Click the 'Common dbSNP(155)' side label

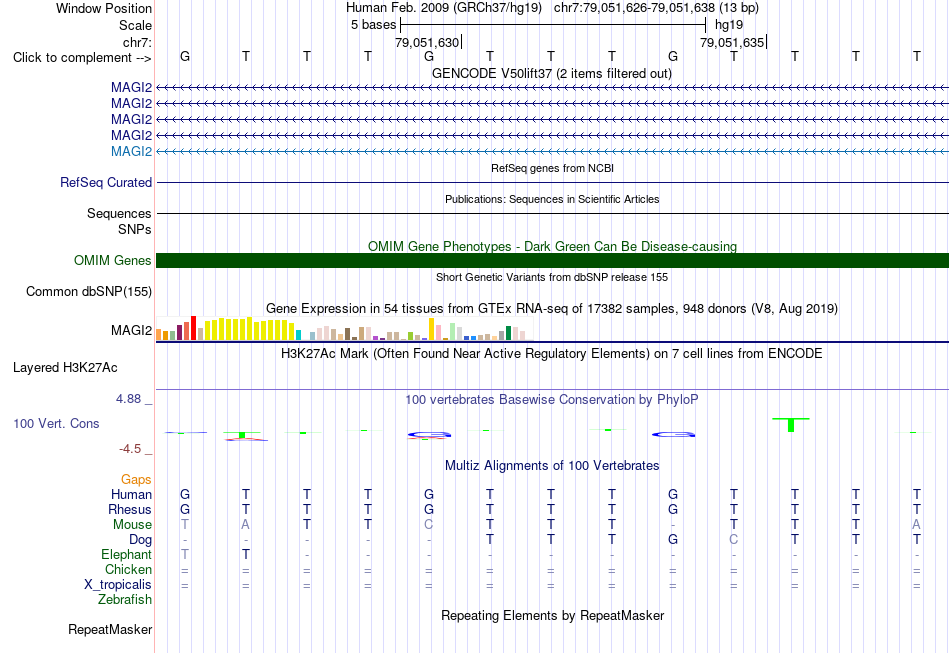tap(88, 291)
